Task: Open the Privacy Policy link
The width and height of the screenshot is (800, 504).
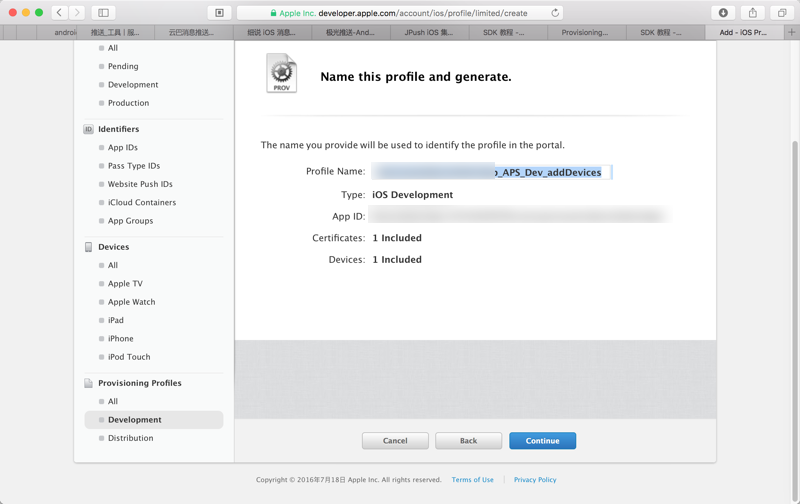Action: tap(535, 480)
